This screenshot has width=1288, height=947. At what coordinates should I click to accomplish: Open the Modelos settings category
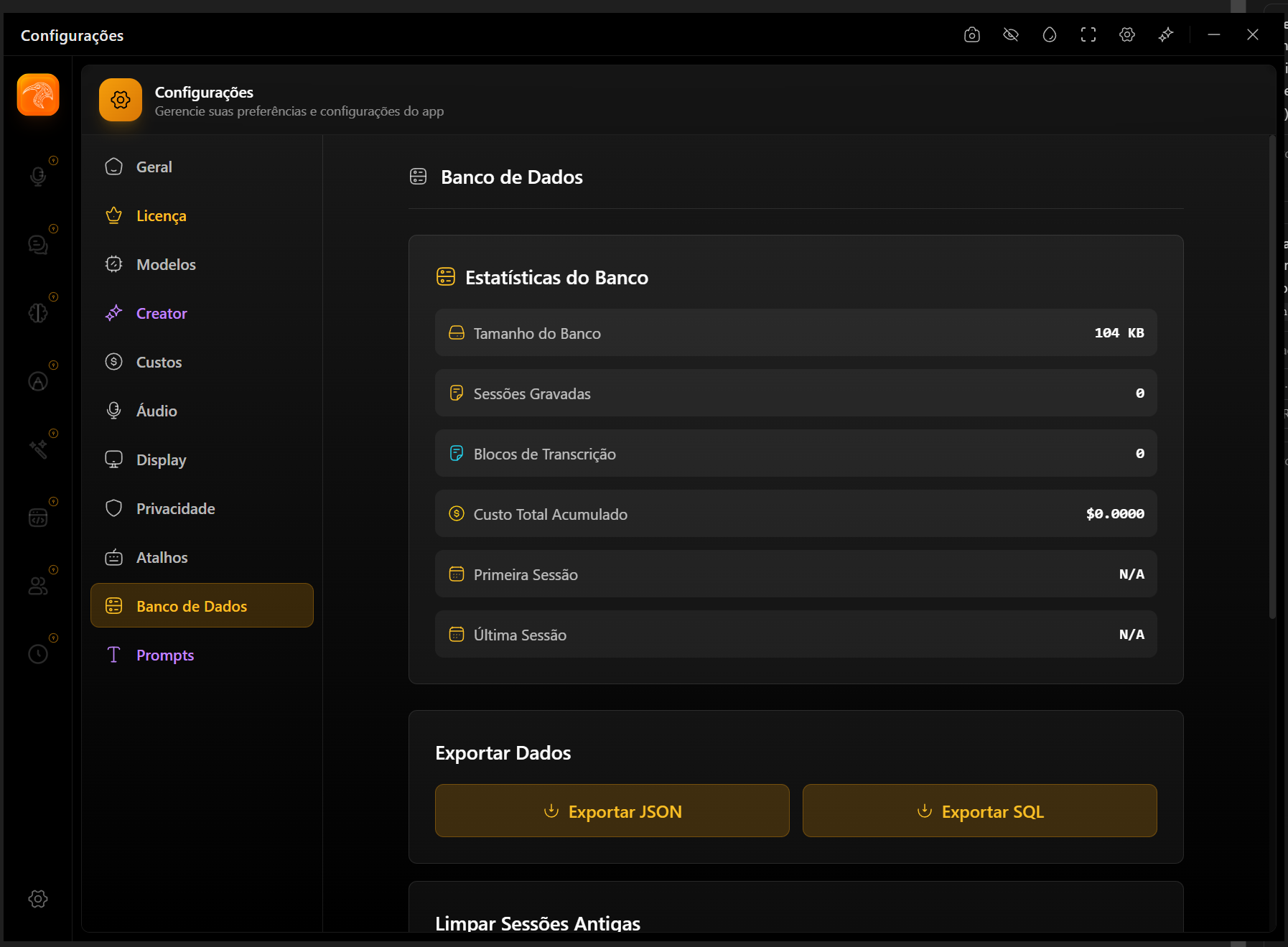202,264
